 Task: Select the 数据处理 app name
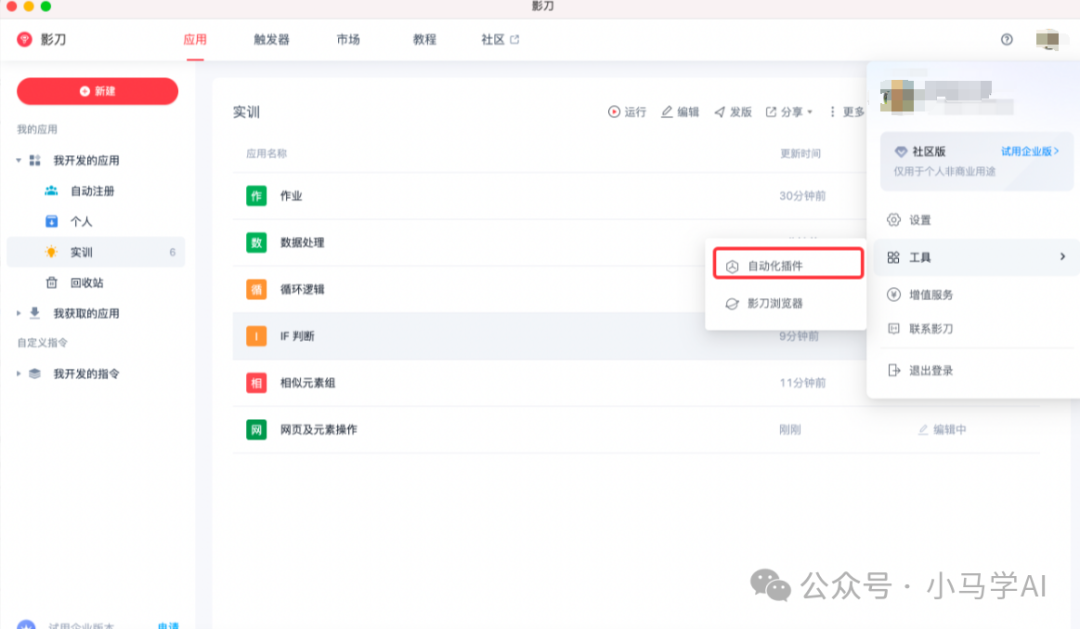(x=302, y=243)
